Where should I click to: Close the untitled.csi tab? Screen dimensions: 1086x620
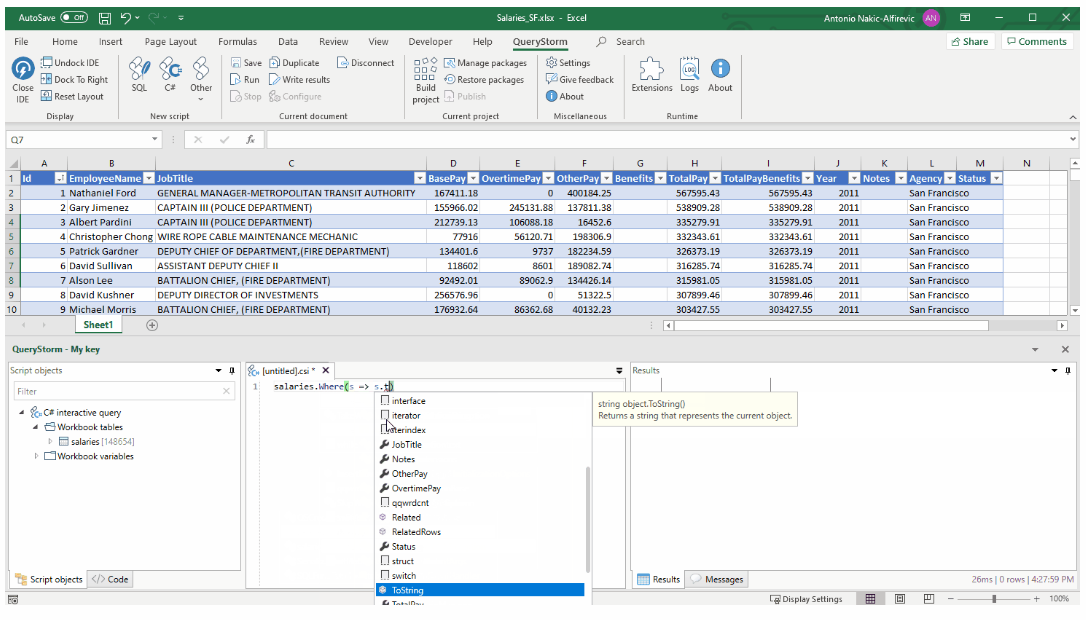[326, 371]
